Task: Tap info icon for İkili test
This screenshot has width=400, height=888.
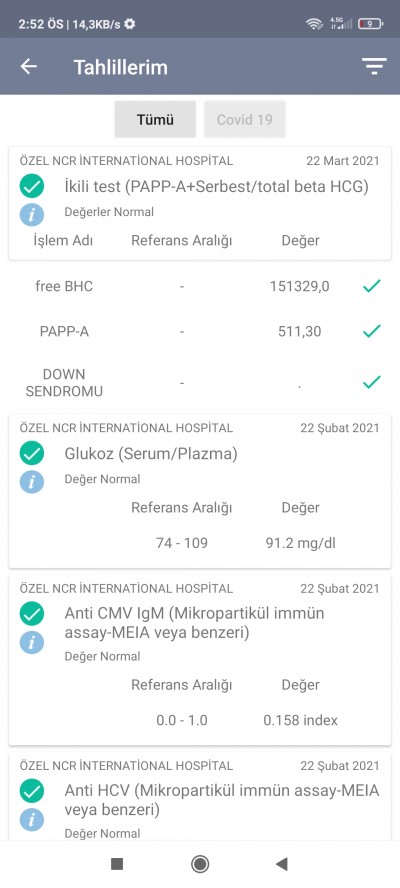Action: coord(32,215)
